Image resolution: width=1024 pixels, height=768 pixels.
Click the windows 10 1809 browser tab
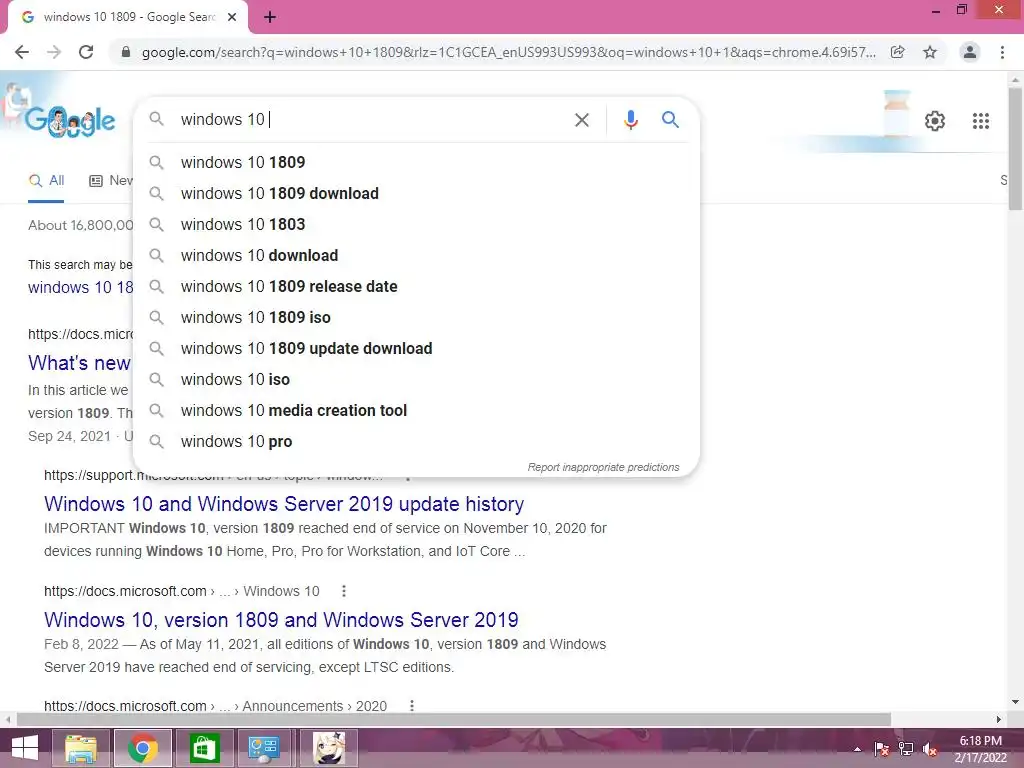pos(128,18)
